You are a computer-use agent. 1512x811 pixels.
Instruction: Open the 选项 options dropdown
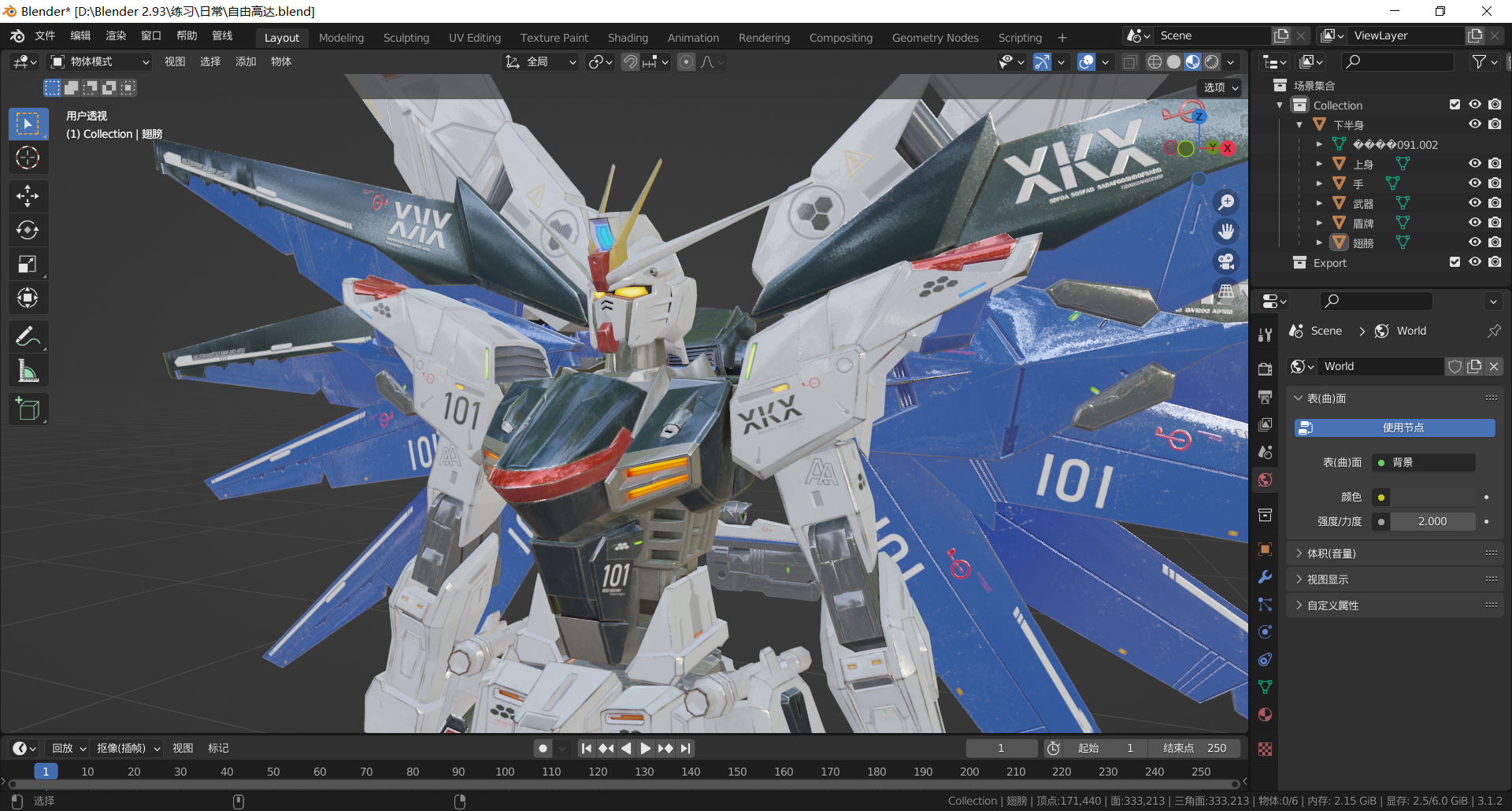pyautogui.click(x=1221, y=87)
